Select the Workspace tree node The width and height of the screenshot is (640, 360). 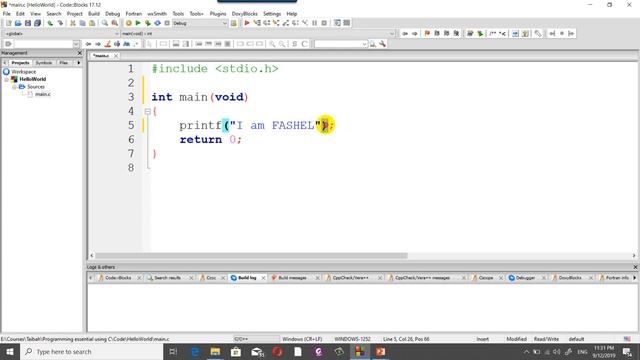23,72
